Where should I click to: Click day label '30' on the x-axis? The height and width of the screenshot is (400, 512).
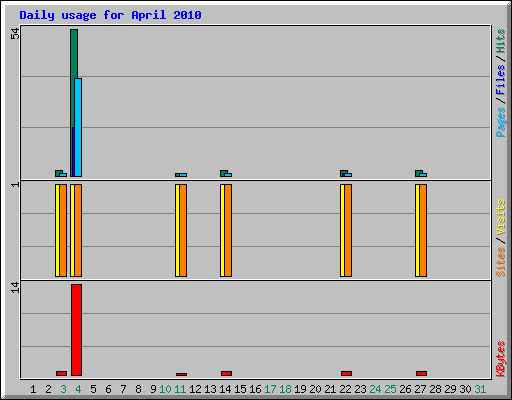[x=465, y=389]
